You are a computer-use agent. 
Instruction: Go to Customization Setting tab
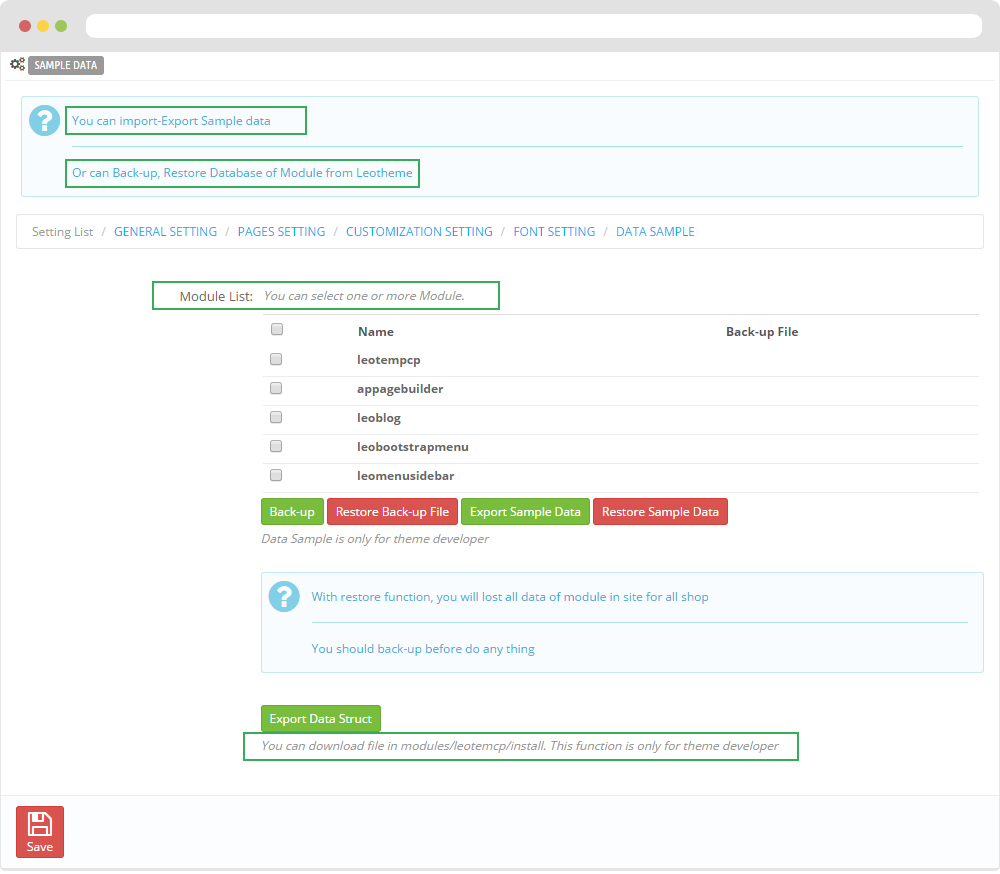(x=419, y=232)
